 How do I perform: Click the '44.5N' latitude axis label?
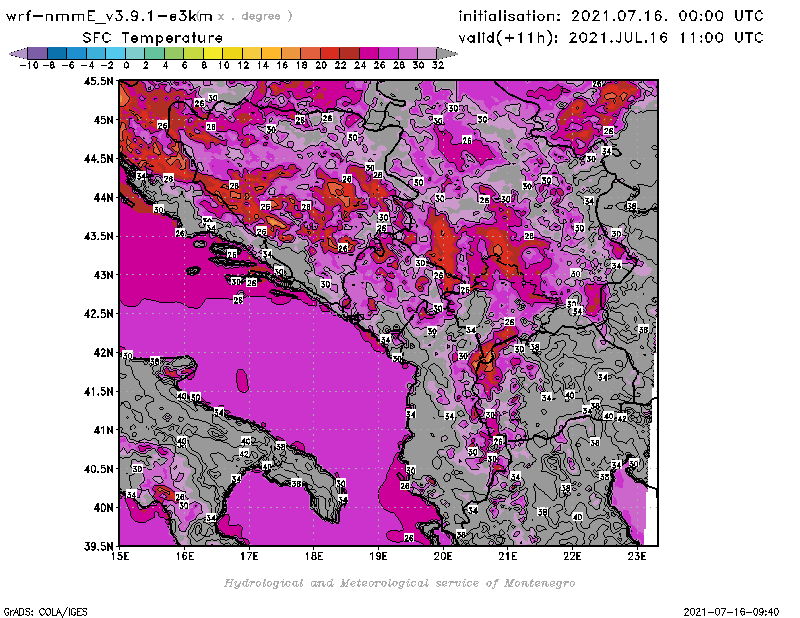tap(99, 159)
